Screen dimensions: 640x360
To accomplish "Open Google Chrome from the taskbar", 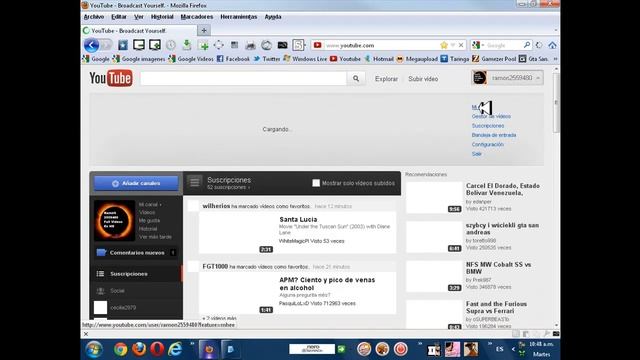I will click(x=120, y=349).
